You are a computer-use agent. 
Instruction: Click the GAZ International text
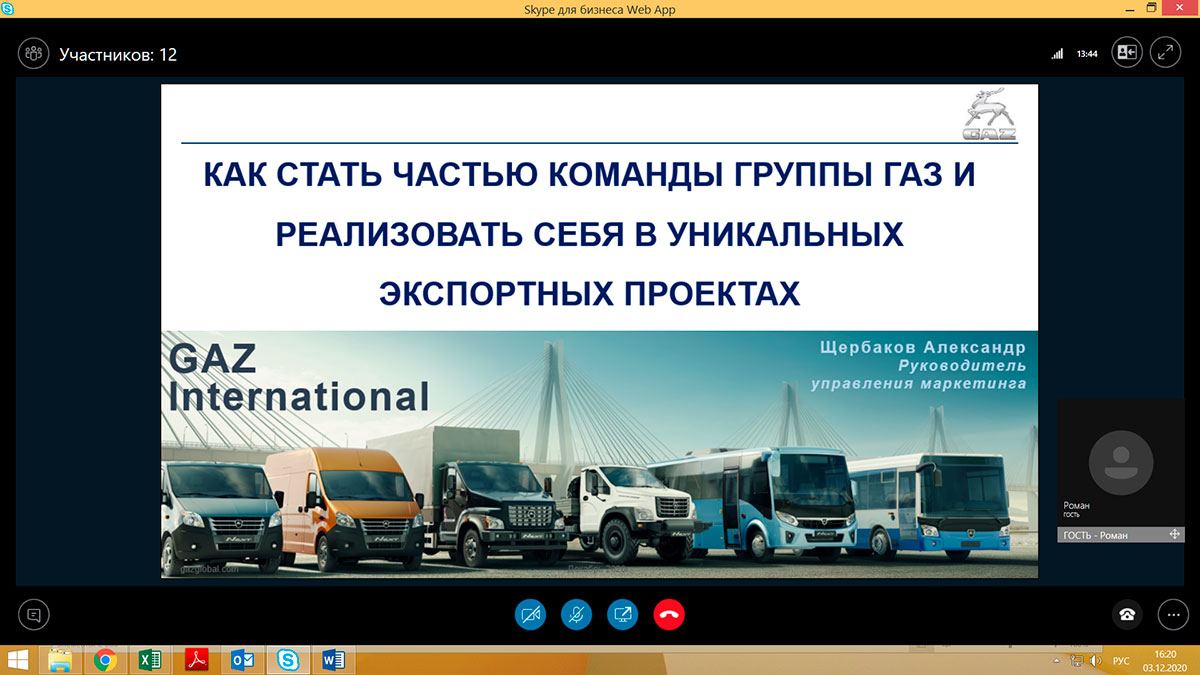point(299,376)
